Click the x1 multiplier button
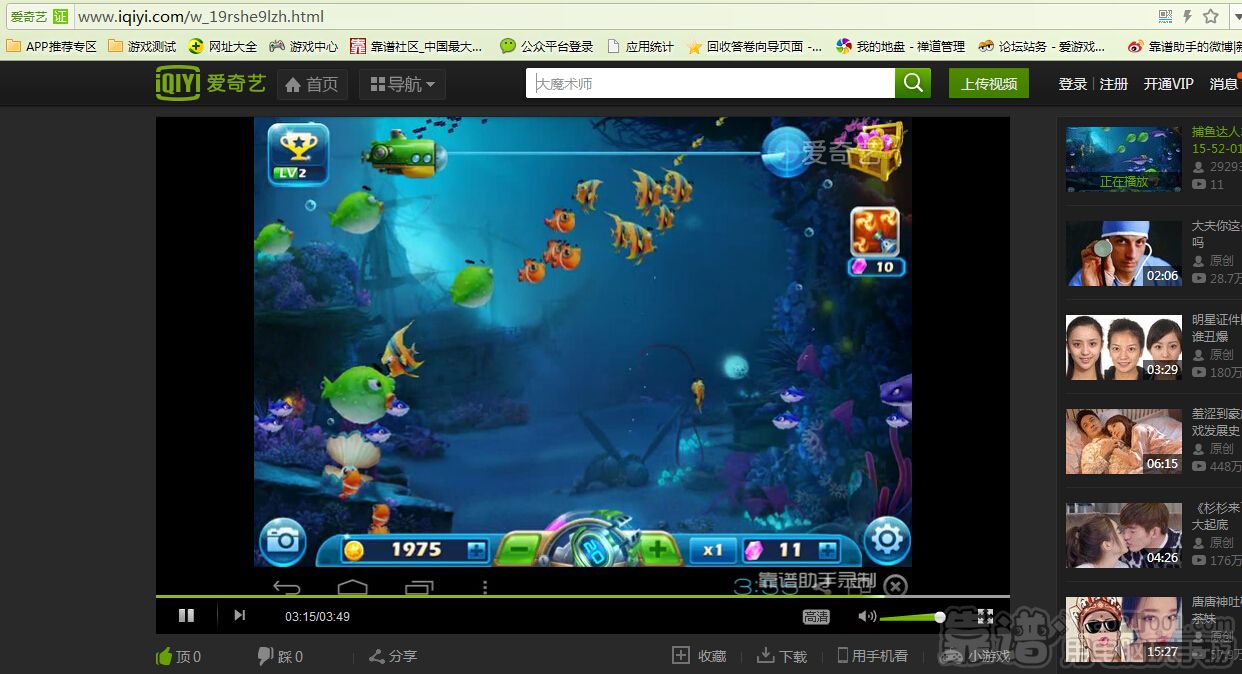Image resolution: width=1242 pixels, height=674 pixels. 712,549
